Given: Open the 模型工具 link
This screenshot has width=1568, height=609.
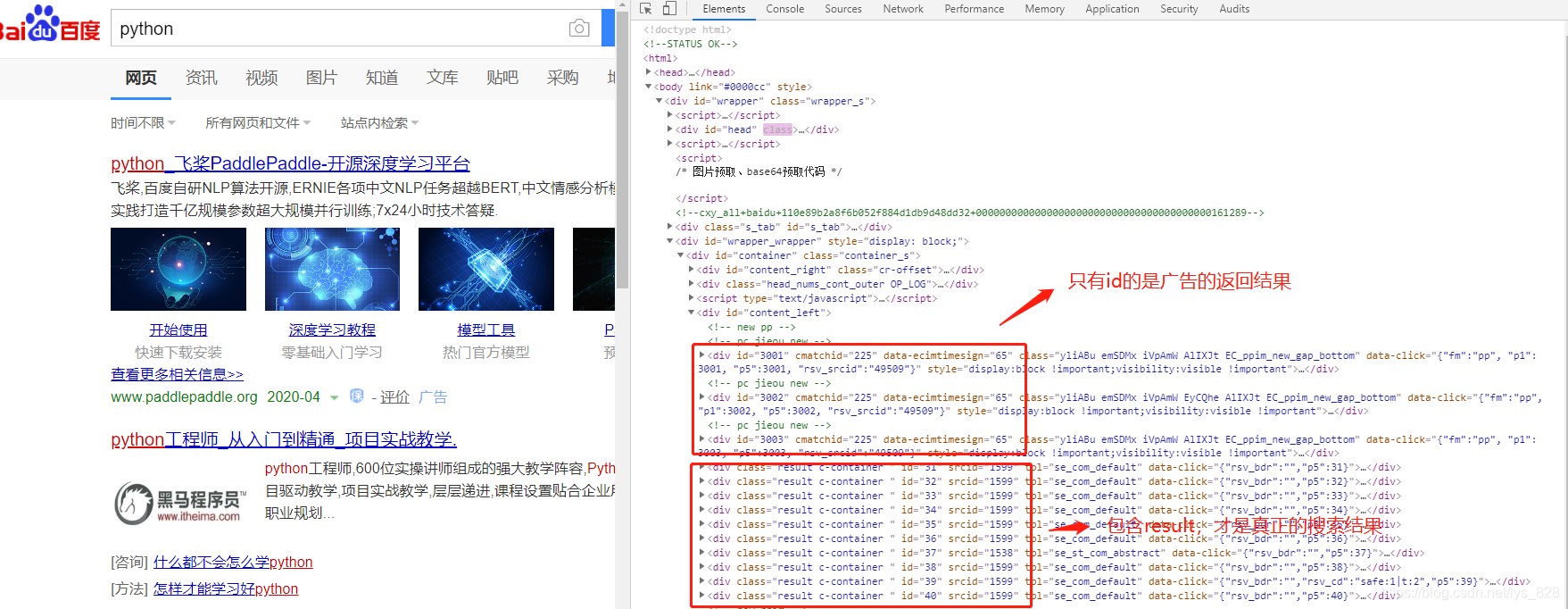Looking at the screenshot, I should point(486,330).
